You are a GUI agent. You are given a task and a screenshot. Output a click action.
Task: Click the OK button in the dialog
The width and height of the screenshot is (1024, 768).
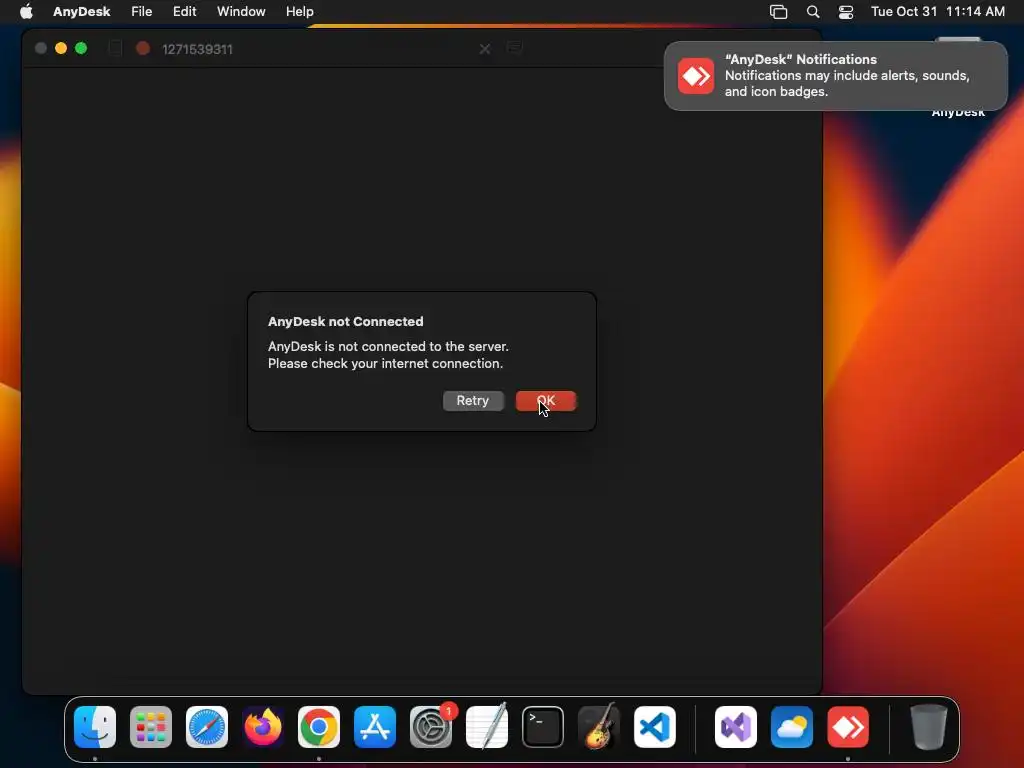(x=546, y=401)
